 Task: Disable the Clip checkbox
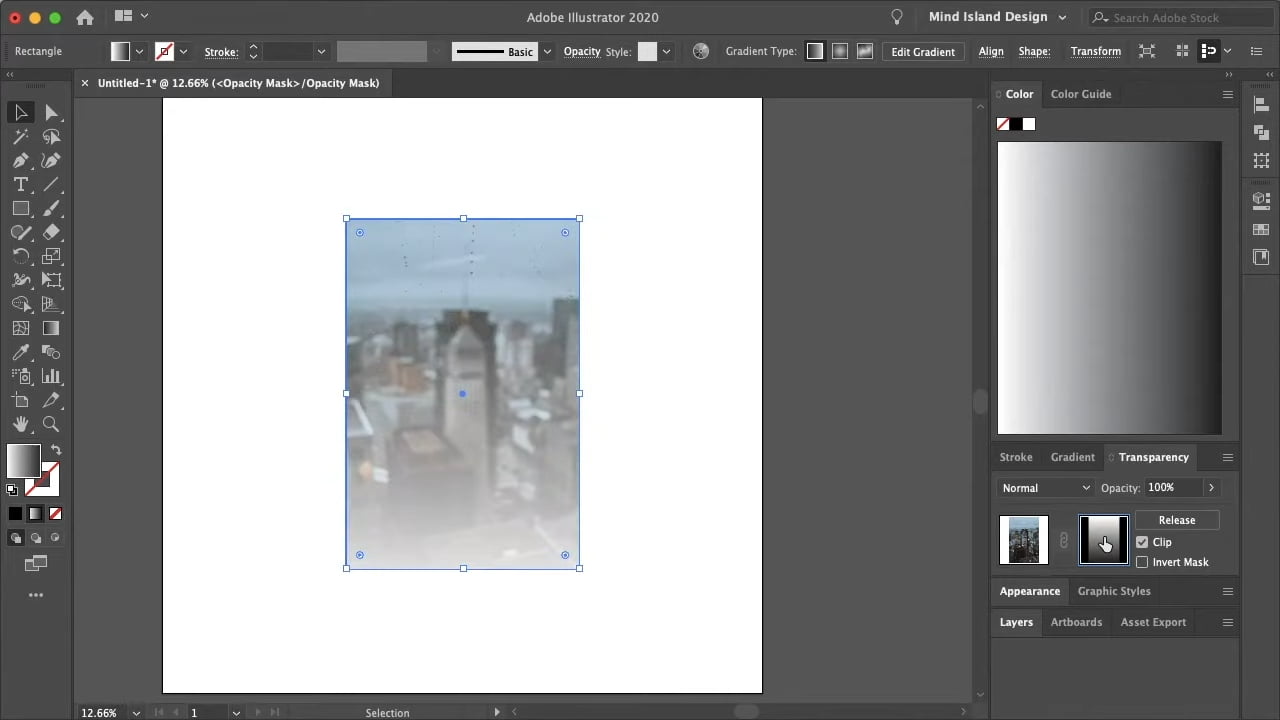point(1142,542)
